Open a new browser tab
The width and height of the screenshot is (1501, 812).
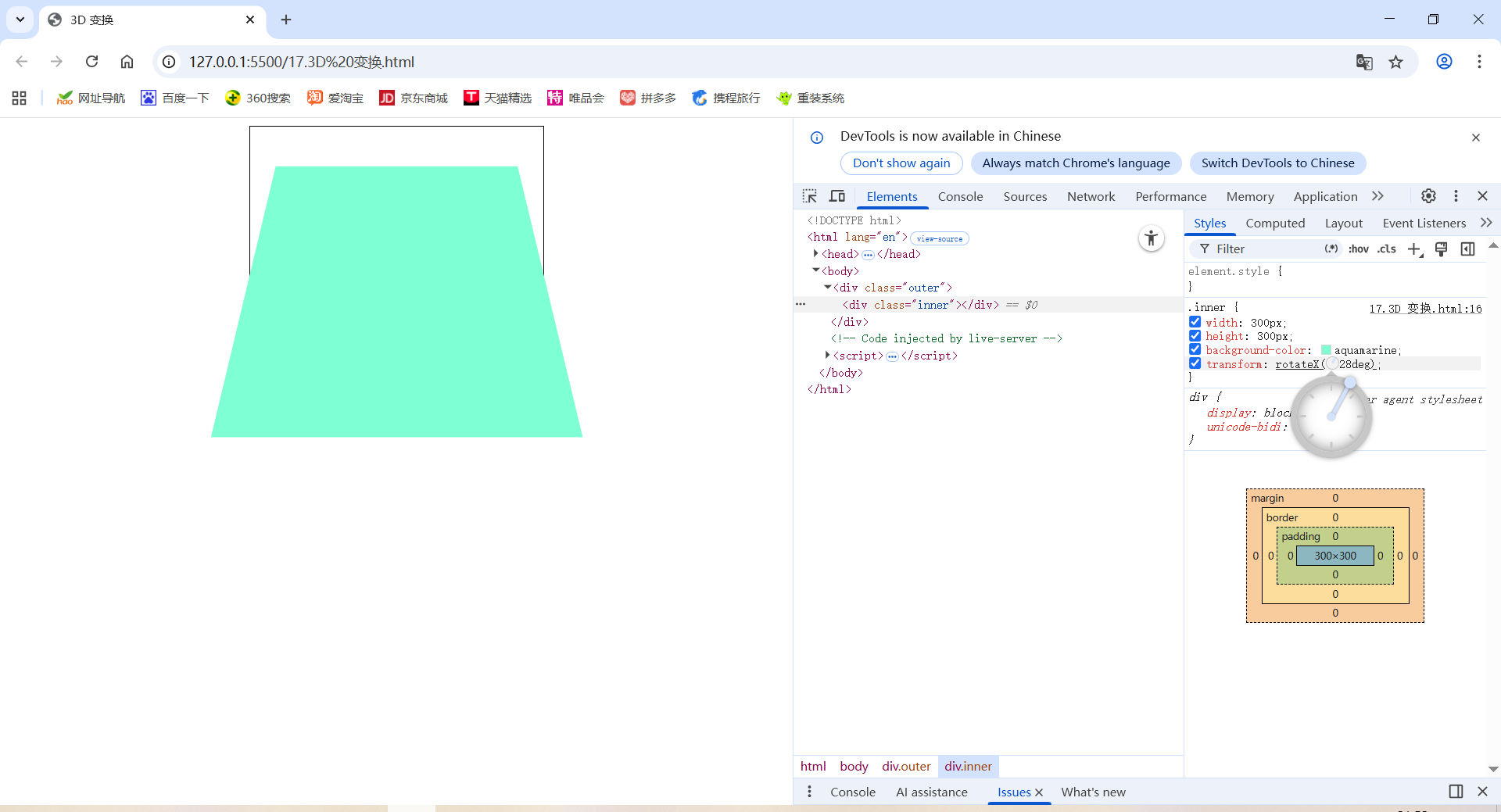tap(286, 20)
